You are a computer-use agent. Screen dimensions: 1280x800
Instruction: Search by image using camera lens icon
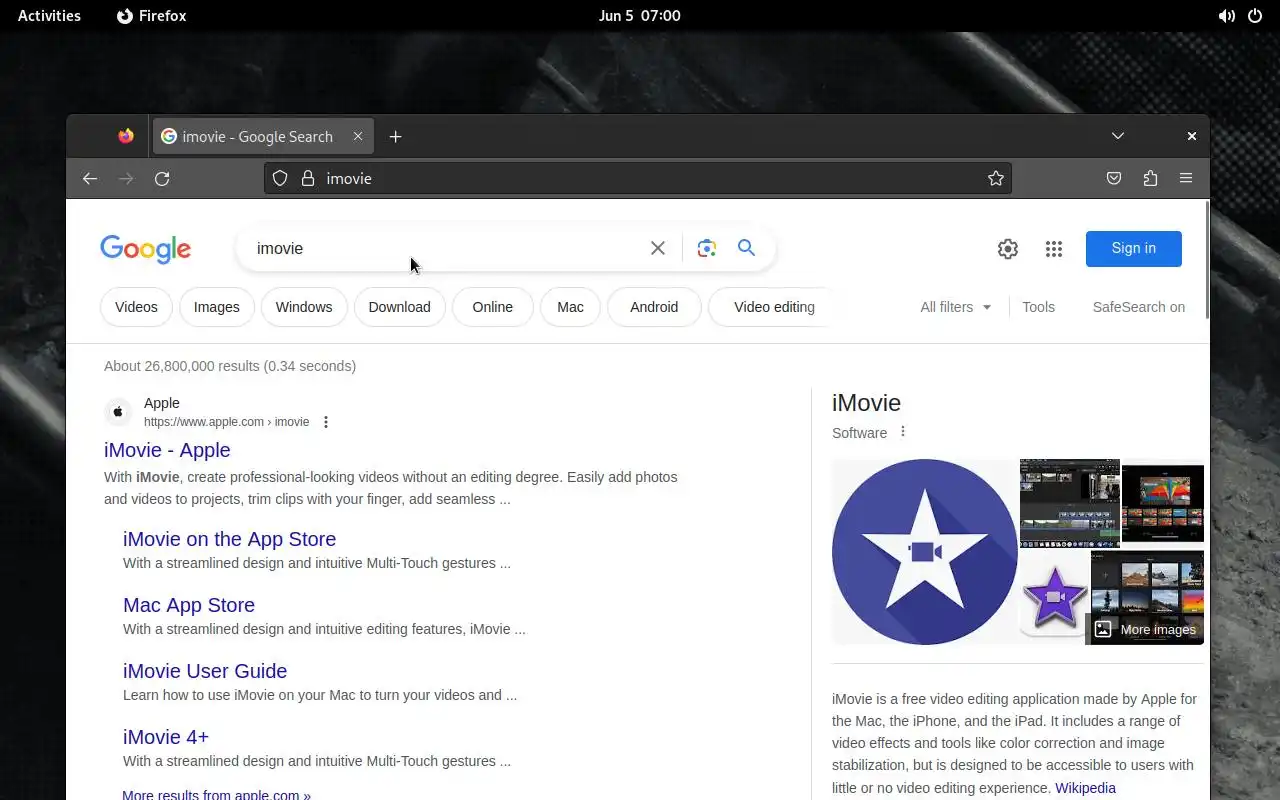[706, 248]
